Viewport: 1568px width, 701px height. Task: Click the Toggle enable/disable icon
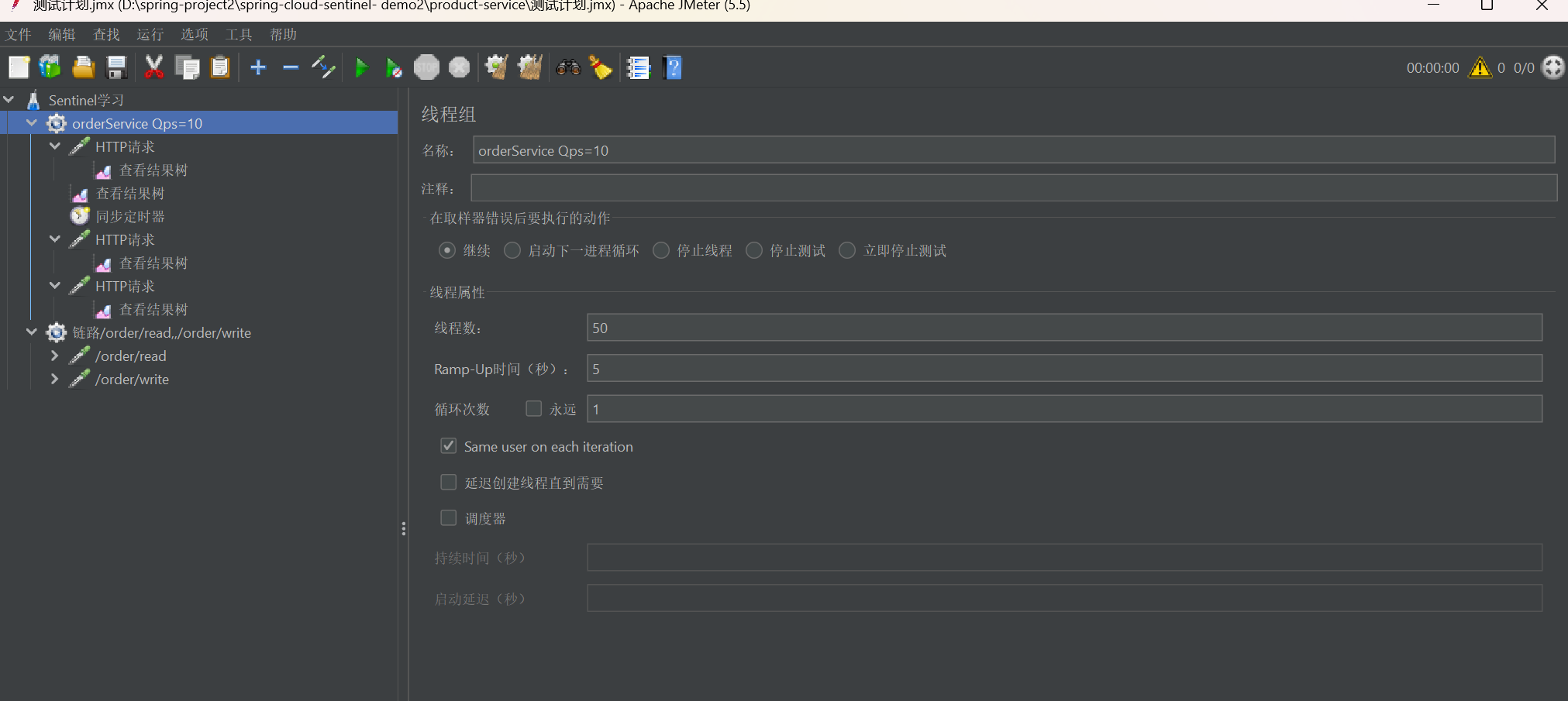(323, 67)
